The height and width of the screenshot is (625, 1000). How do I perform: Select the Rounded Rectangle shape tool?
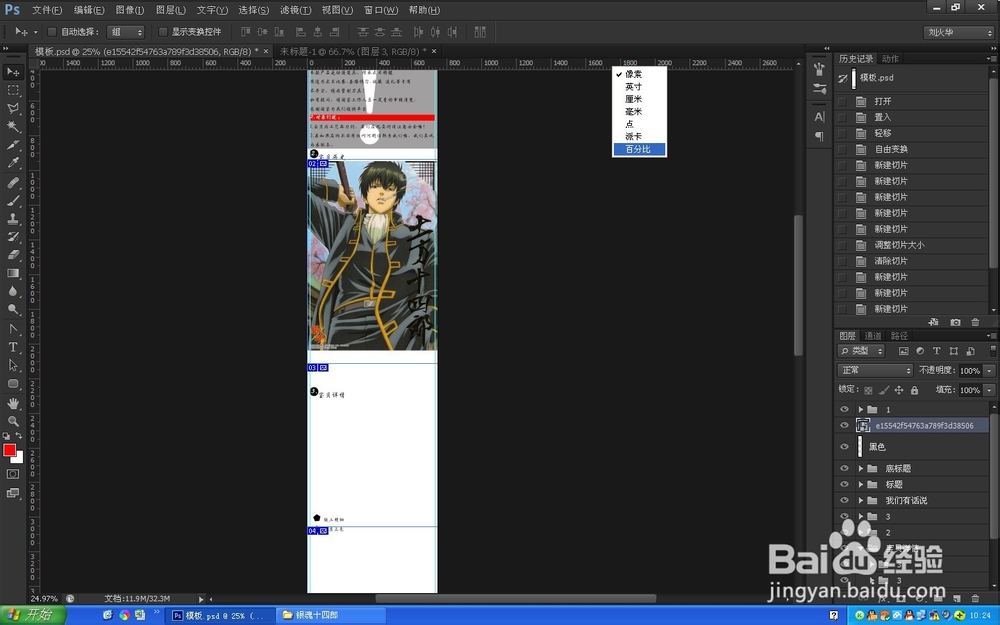pos(13,384)
